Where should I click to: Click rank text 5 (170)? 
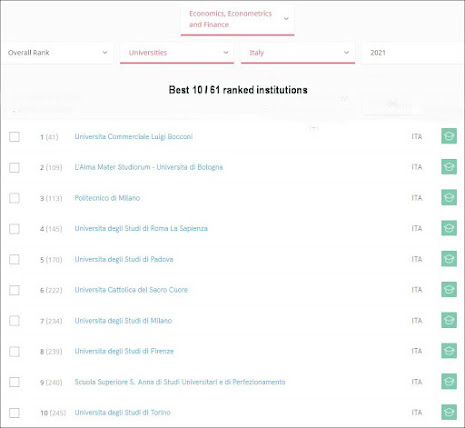(x=51, y=260)
